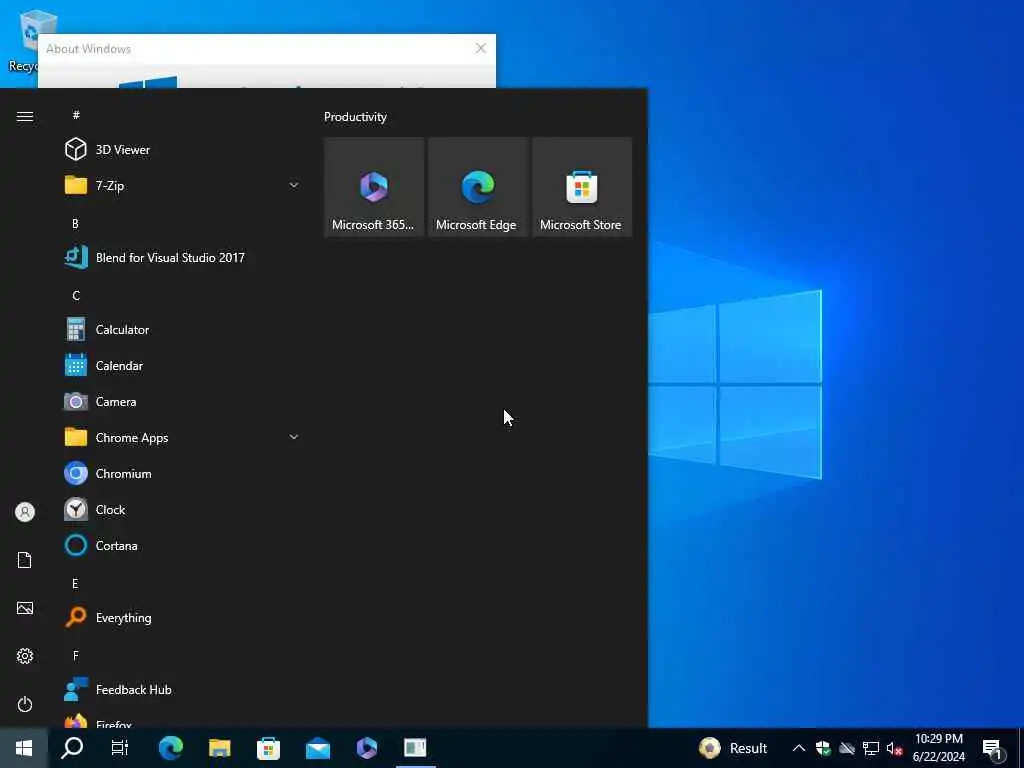Screen dimensions: 1024x768
Task: Open the Calculator app
Action: 183,330
